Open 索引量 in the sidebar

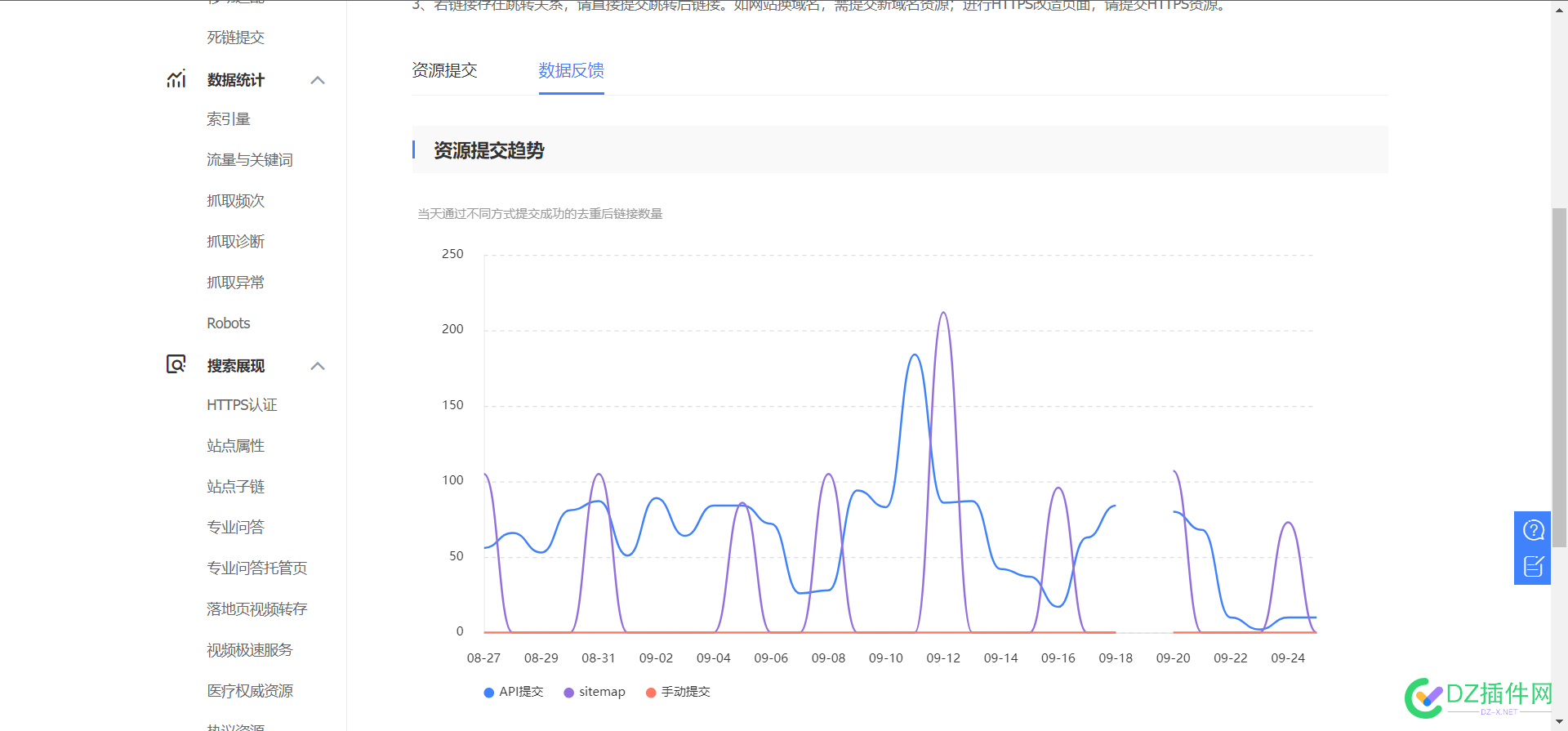click(x=229, y=119)
